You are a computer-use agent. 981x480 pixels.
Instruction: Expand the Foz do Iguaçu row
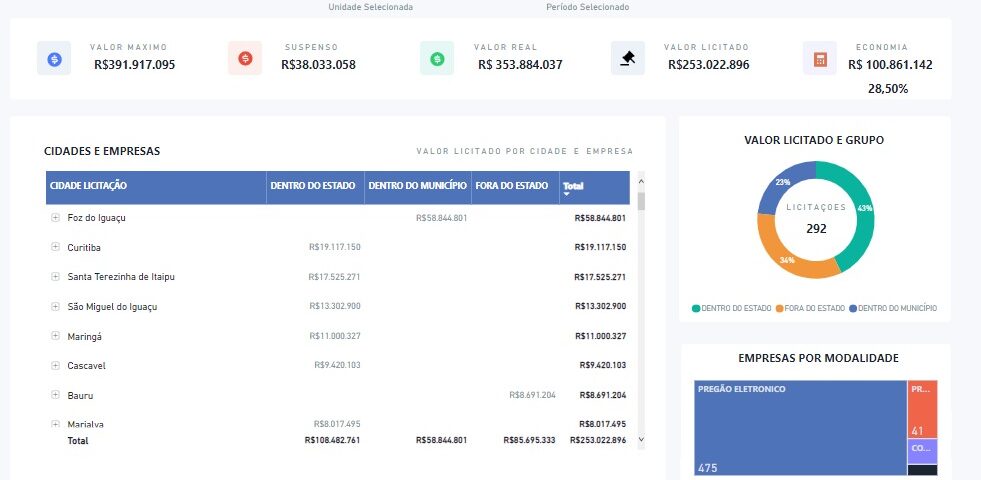pyautogui.click(x=55, y=217)
